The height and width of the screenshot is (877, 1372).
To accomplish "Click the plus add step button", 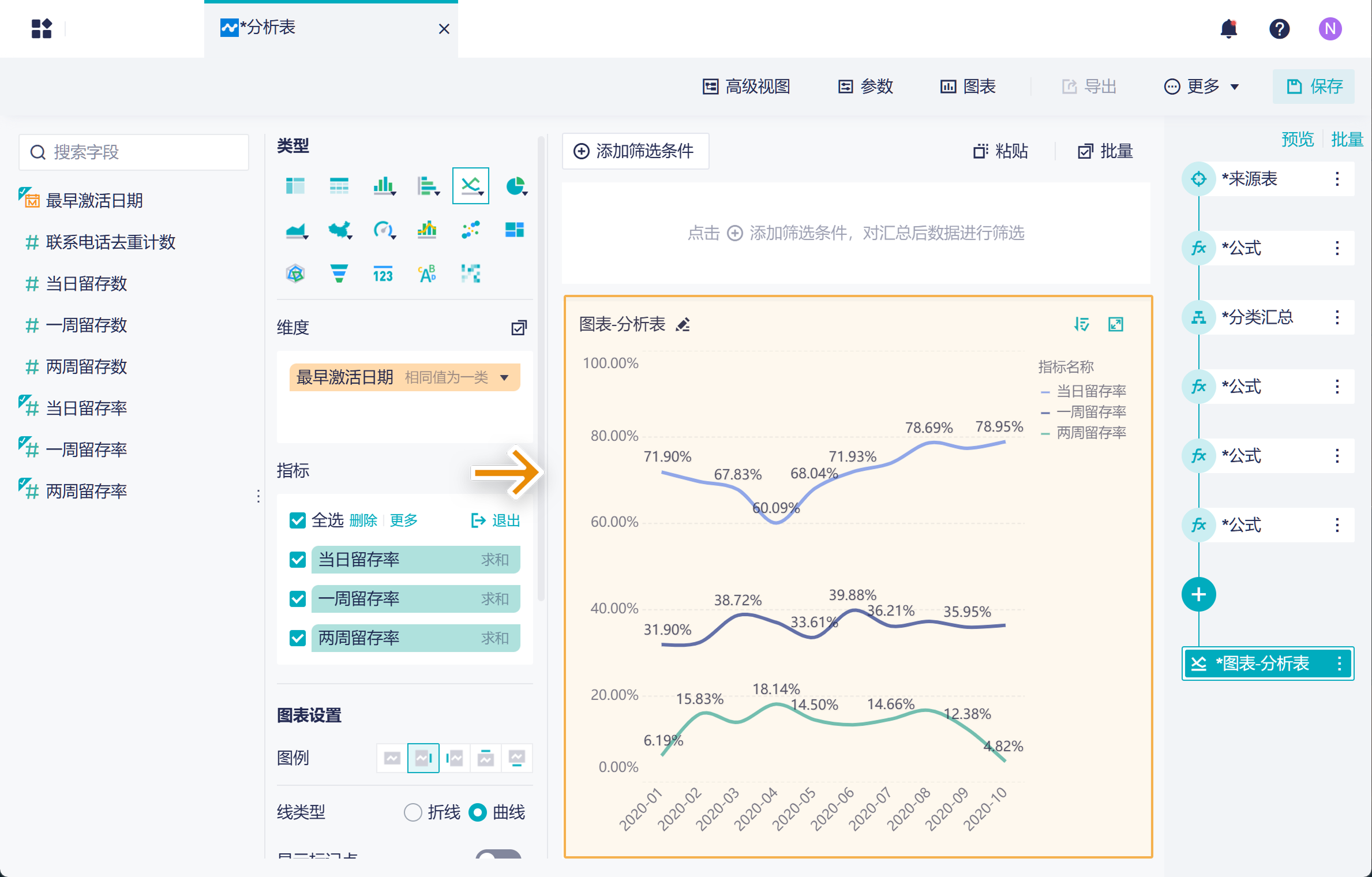I will click(1198, 594).
